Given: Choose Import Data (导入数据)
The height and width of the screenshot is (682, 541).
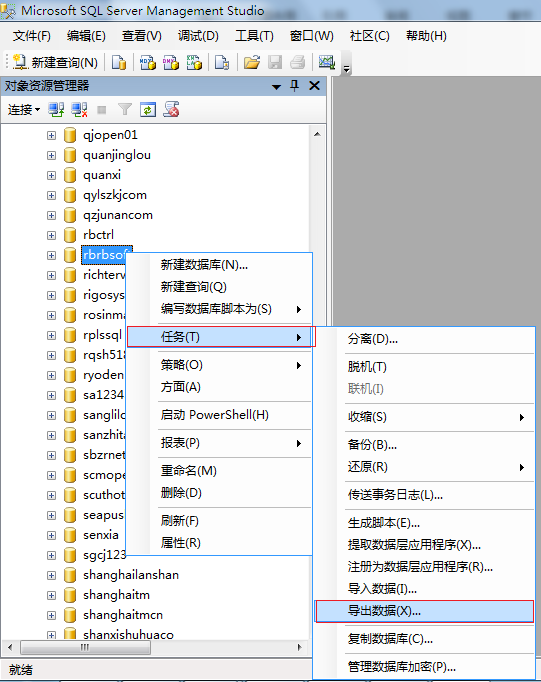Looking at the screenshot, I should [x=424, y=589].
